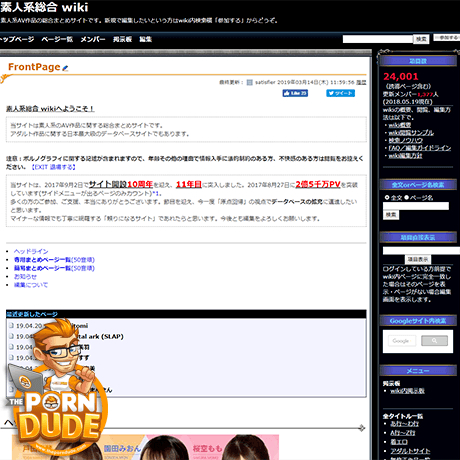Viewport: 460px width, 460px height.
Task: Click the 2億5千万PV text
Action: (318, 184)
